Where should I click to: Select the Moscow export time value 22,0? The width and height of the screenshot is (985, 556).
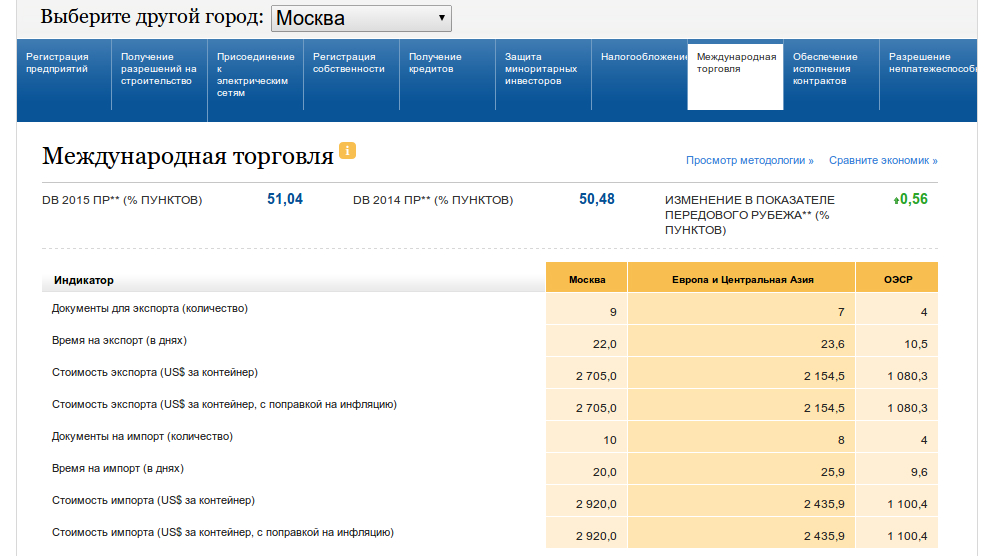coord(604,344)
